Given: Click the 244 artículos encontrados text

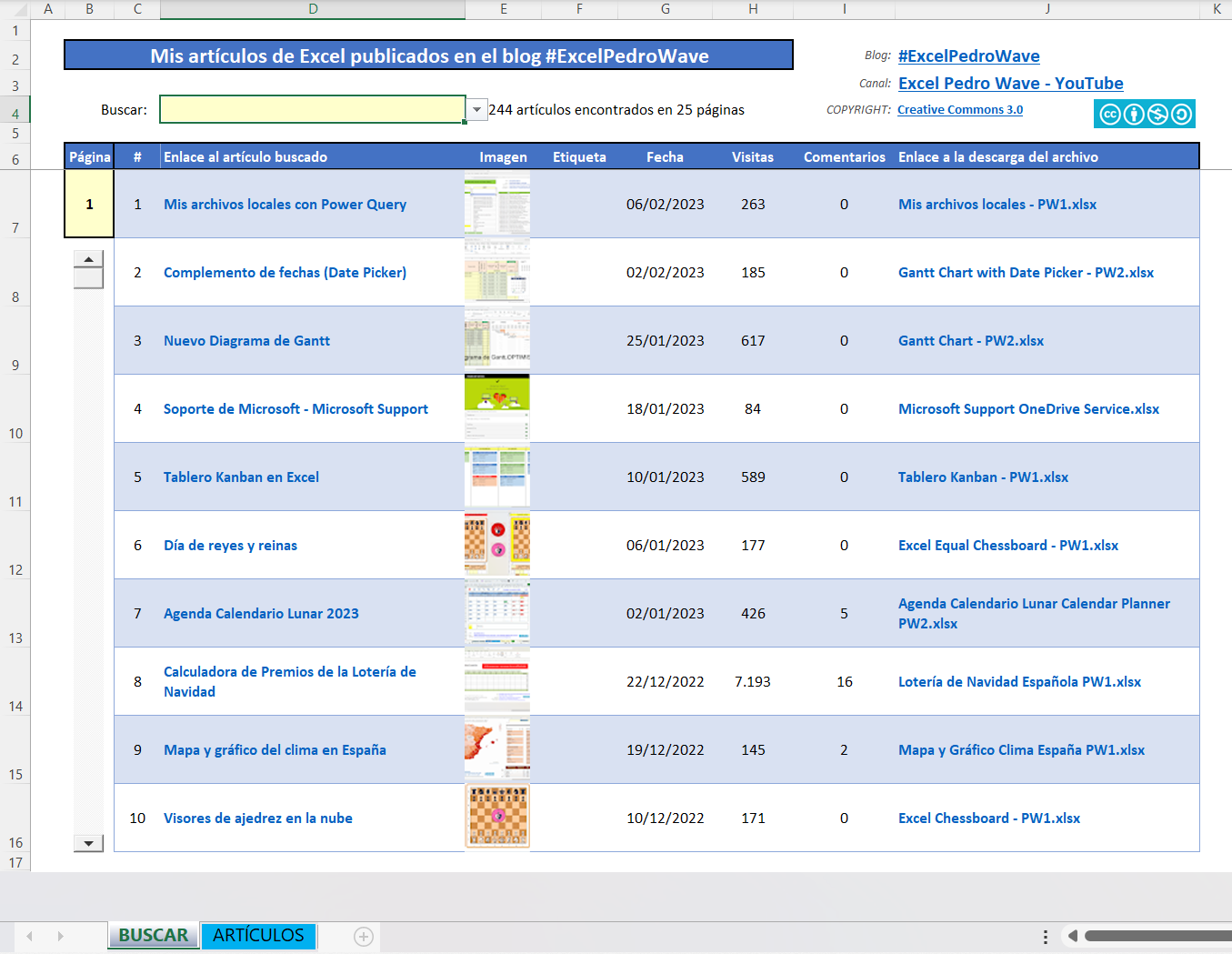Looking at the screenshot, I should tap(616, 110).
